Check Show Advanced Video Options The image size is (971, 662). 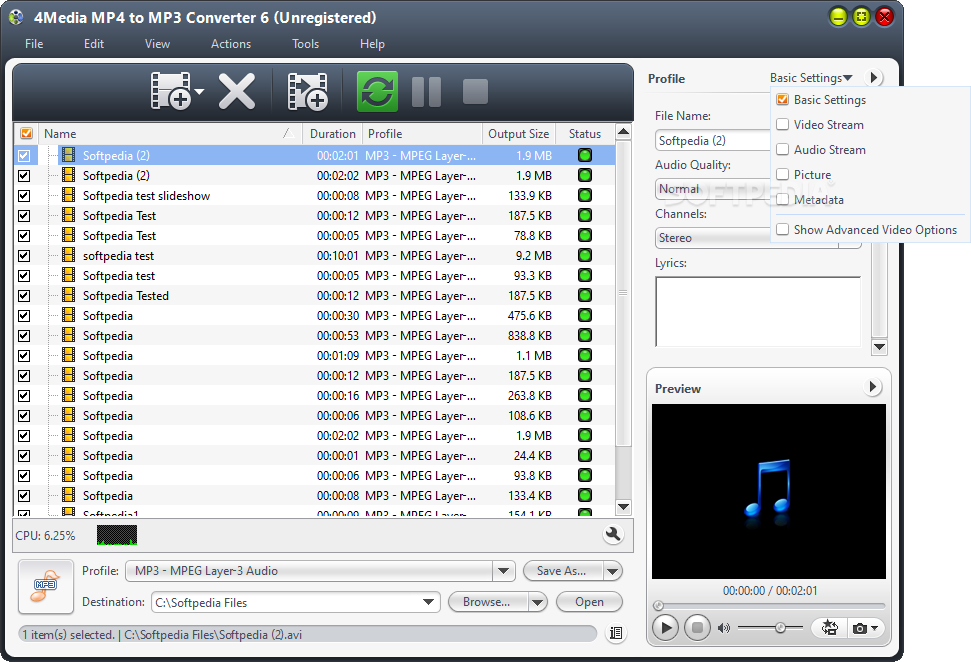click(783, 229)
